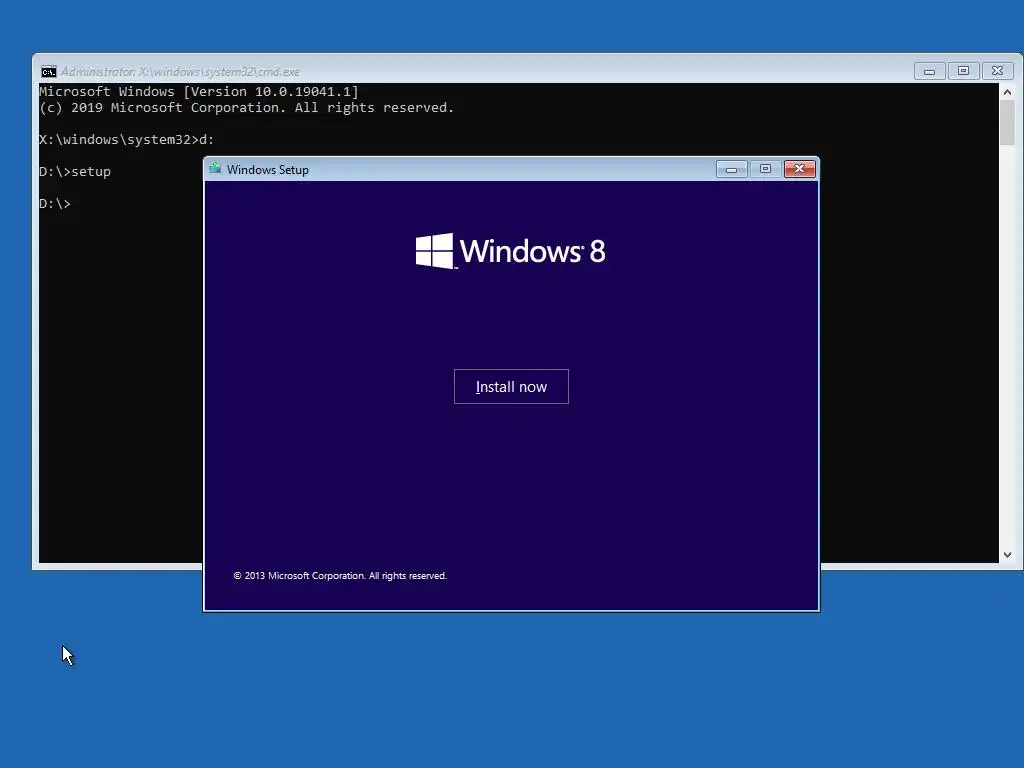Click the 'D:\>setup' command line text

(x=75, y=172)
